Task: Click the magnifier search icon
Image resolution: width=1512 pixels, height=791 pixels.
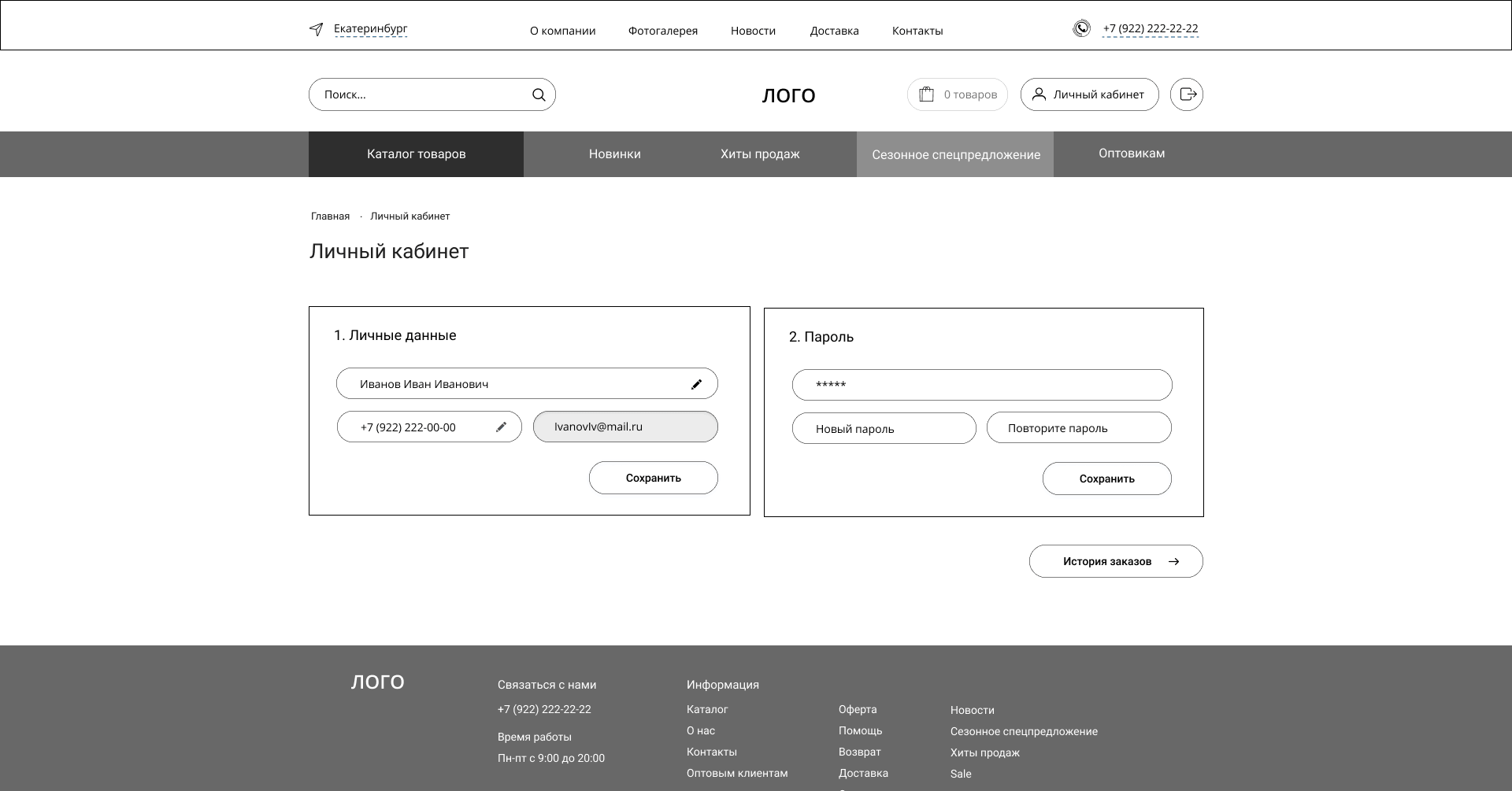Action: [539, 95]
